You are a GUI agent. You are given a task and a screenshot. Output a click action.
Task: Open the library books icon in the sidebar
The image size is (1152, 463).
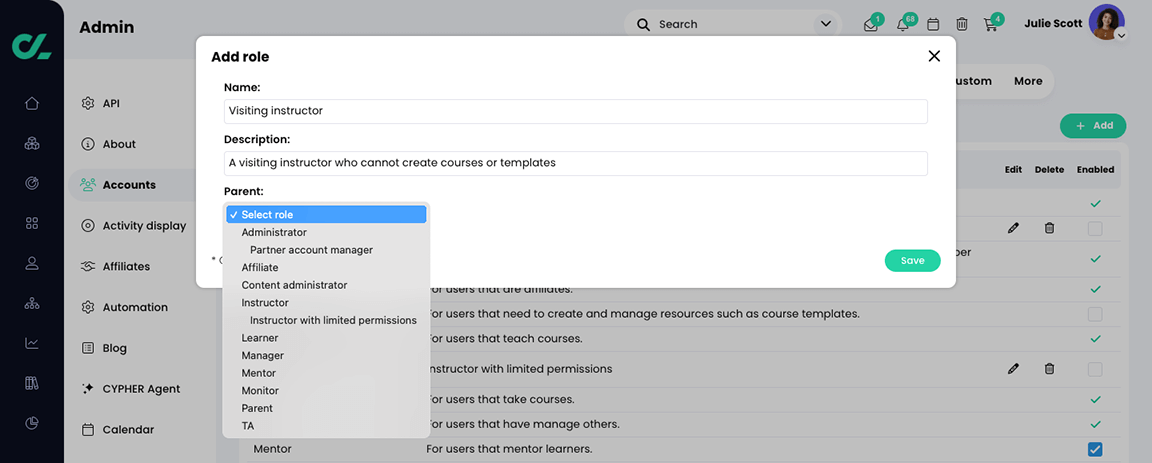[x=32, y=383]
